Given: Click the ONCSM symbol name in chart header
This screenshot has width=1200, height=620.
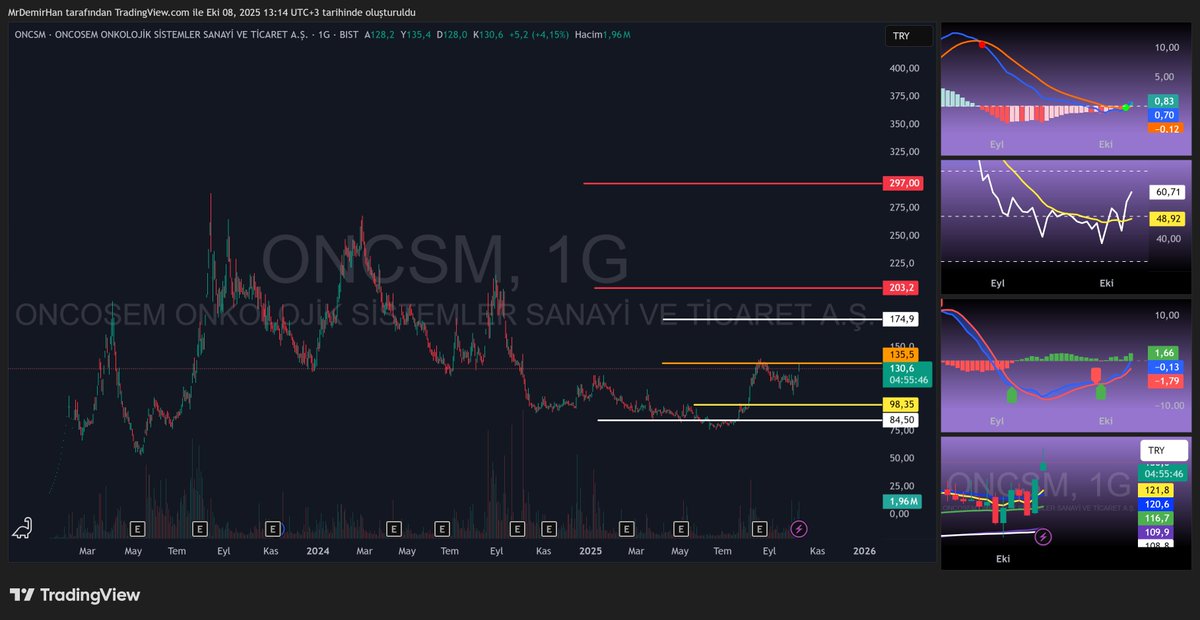Looking at the screenshot, I should [30, 35].
